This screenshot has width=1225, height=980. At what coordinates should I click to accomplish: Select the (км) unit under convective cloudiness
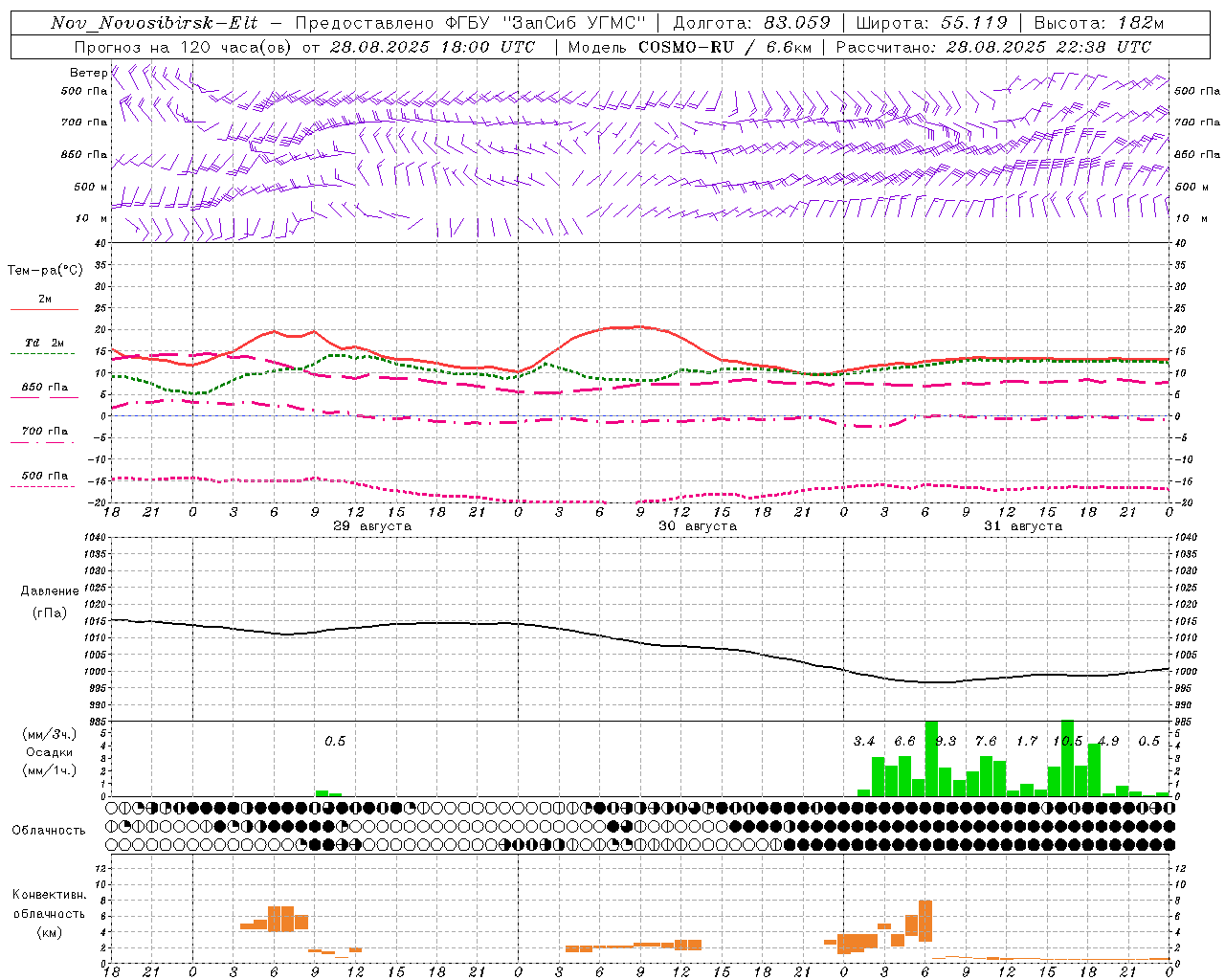tap(50, 932)
